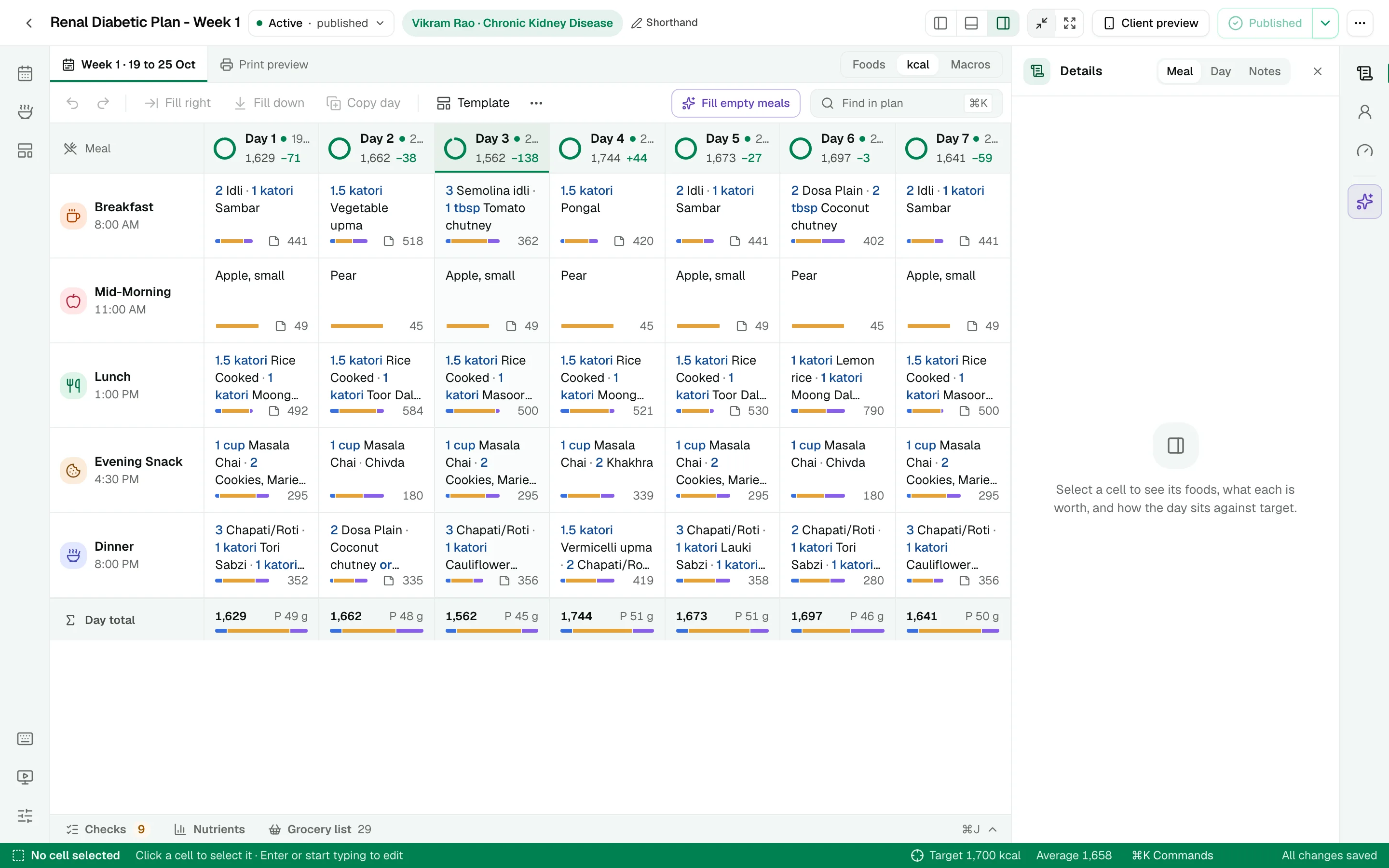Image resolution: width=1389 pixels, height=868 pixels.
Task: Switch cell view to kcal
Action: pyautogui.click(x=918, y=64)
